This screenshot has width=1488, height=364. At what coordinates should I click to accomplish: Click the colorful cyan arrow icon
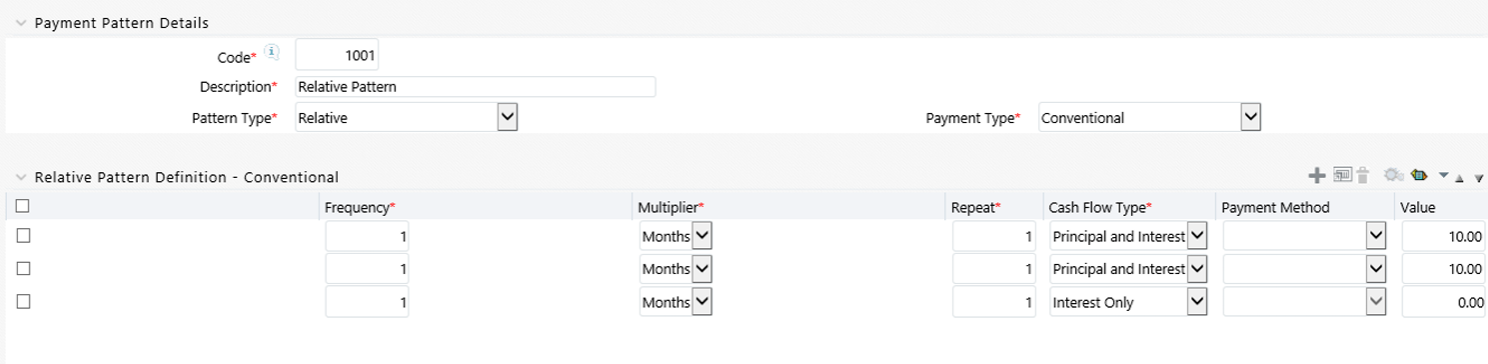coord(1418,176)
